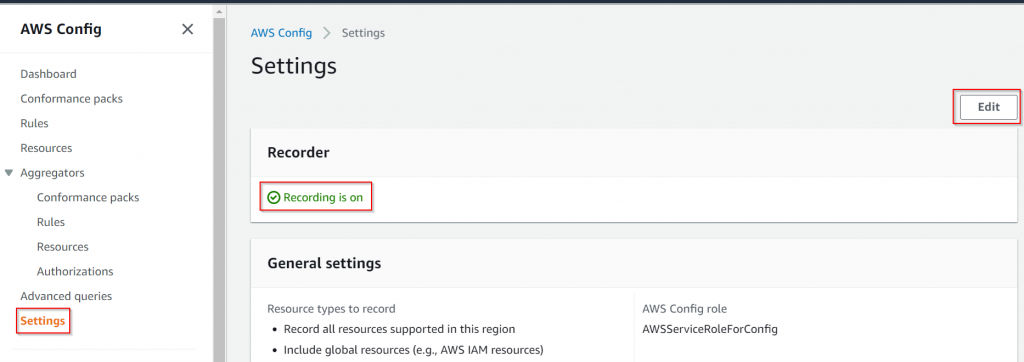The width and height of the screenshot is (1024, 362).
Task: Click the Aggregators menu label
Action: [52, 173]
